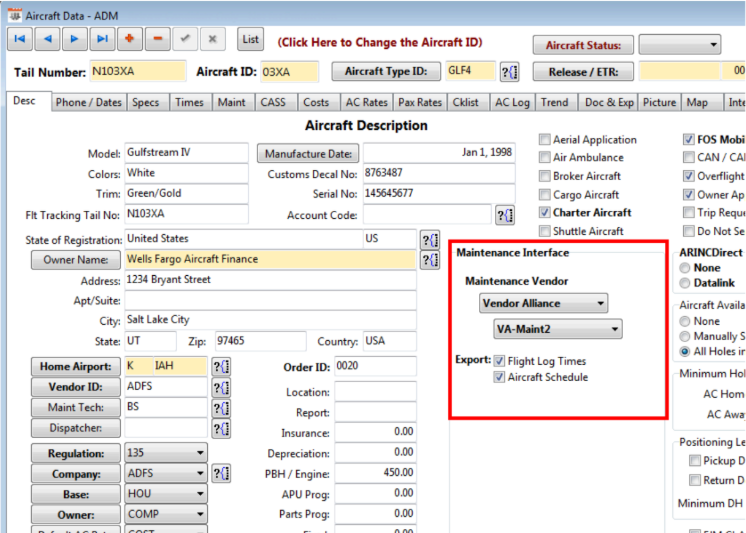
Task: Delete record using the minus icon
Action: tap(157, 40)
